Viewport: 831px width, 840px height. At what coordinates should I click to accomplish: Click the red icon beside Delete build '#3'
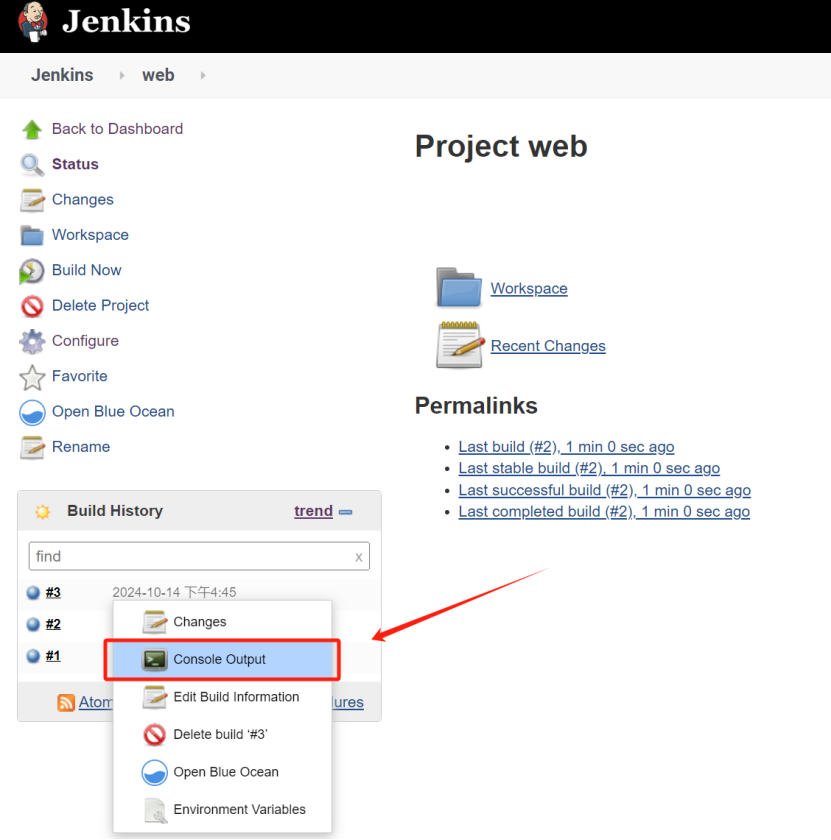click(x=154, y=734)
